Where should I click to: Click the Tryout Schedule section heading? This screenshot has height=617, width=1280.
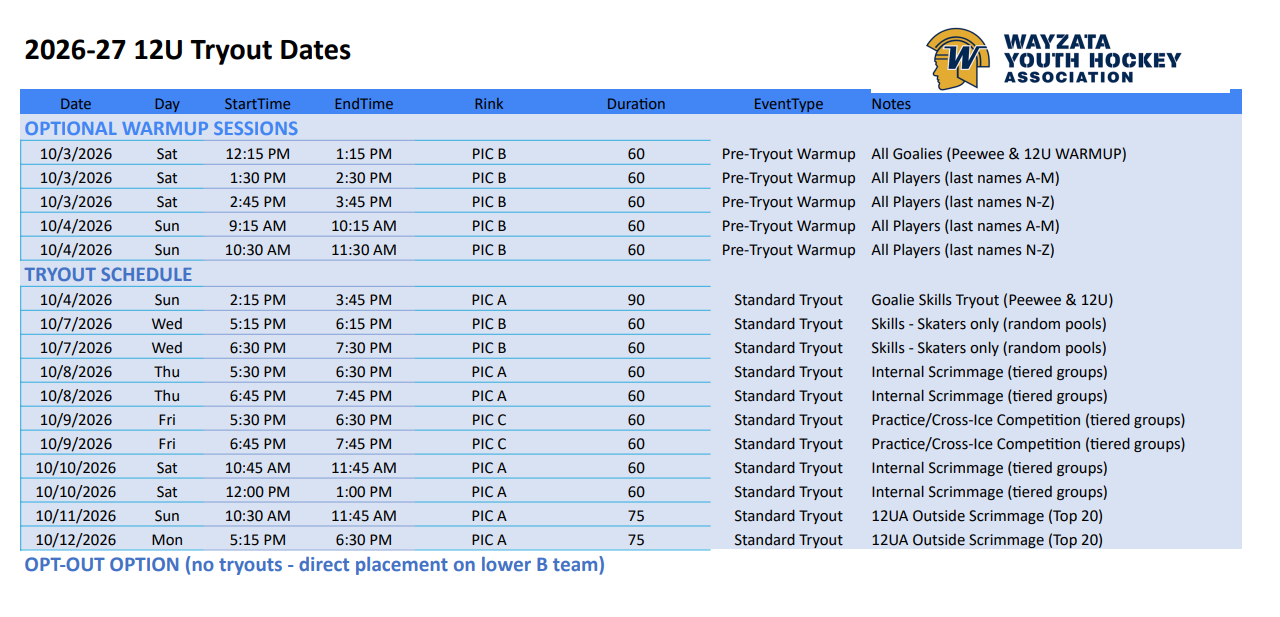108,274
